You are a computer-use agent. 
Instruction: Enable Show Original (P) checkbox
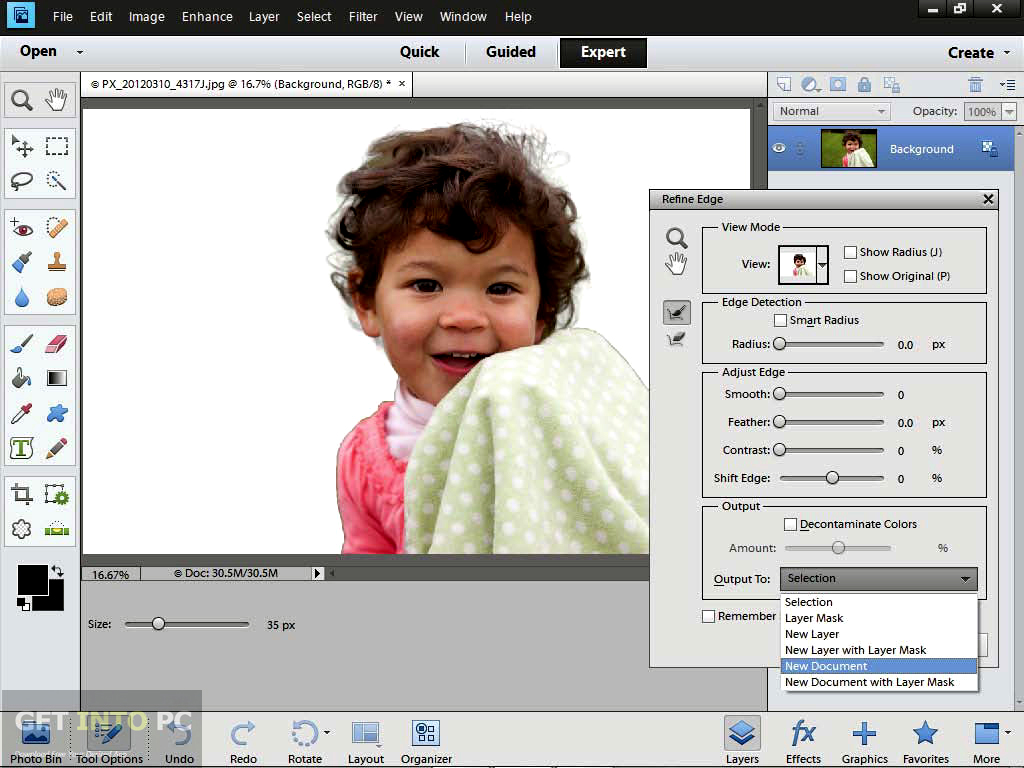tap(850, 276)
